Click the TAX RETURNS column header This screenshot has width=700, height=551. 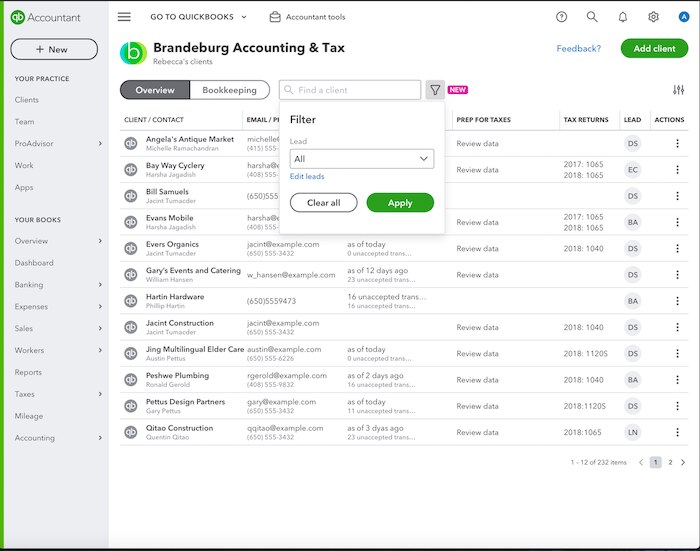click(x=586, y=120)
